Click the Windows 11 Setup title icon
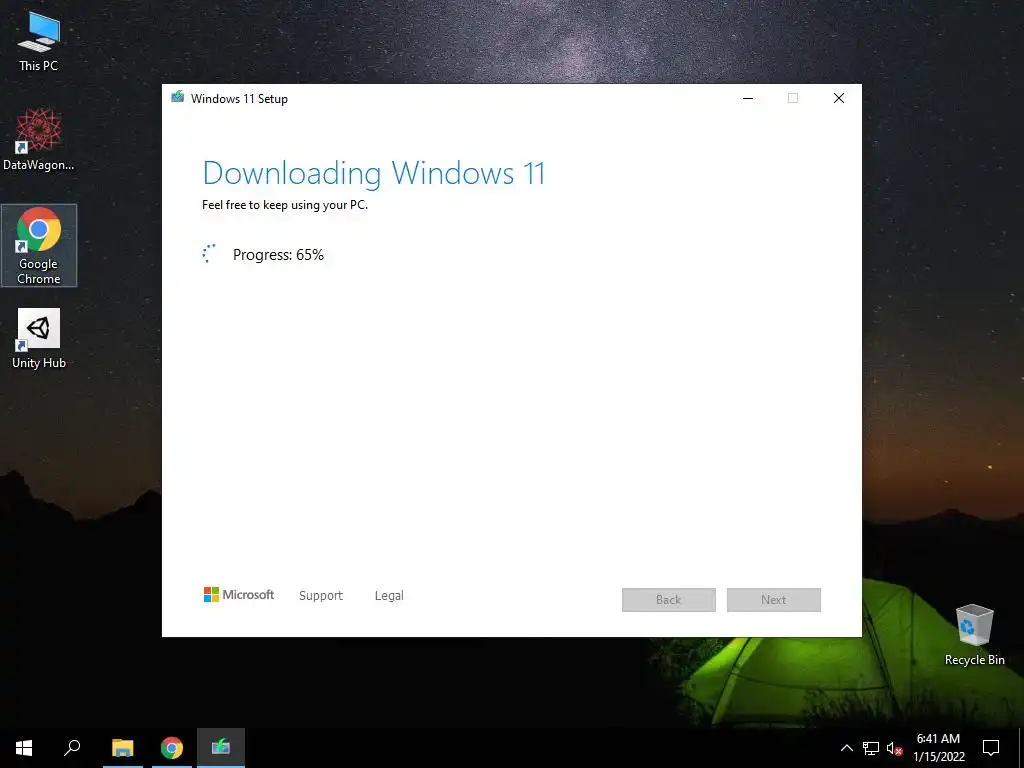Image resolution: width=1024 pixels, height=768 pixels. (x=177, y=97)
